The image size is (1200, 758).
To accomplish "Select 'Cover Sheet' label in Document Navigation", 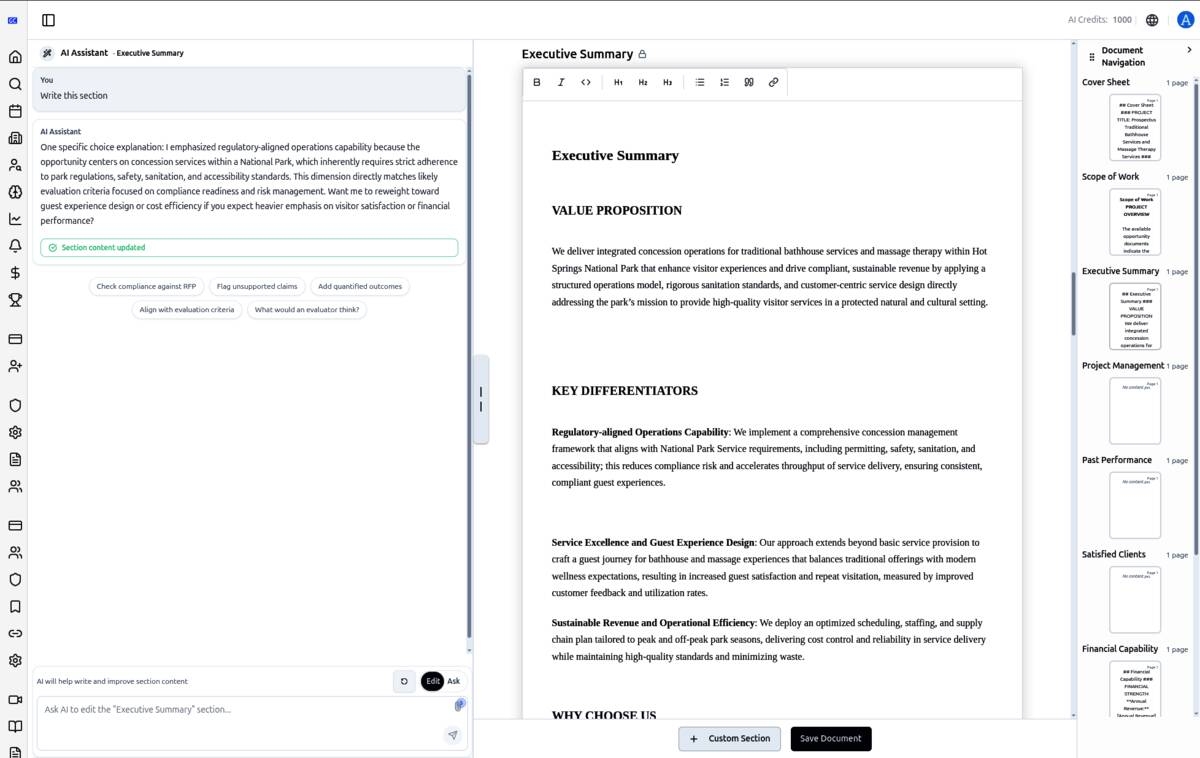I will [1106, 82].
